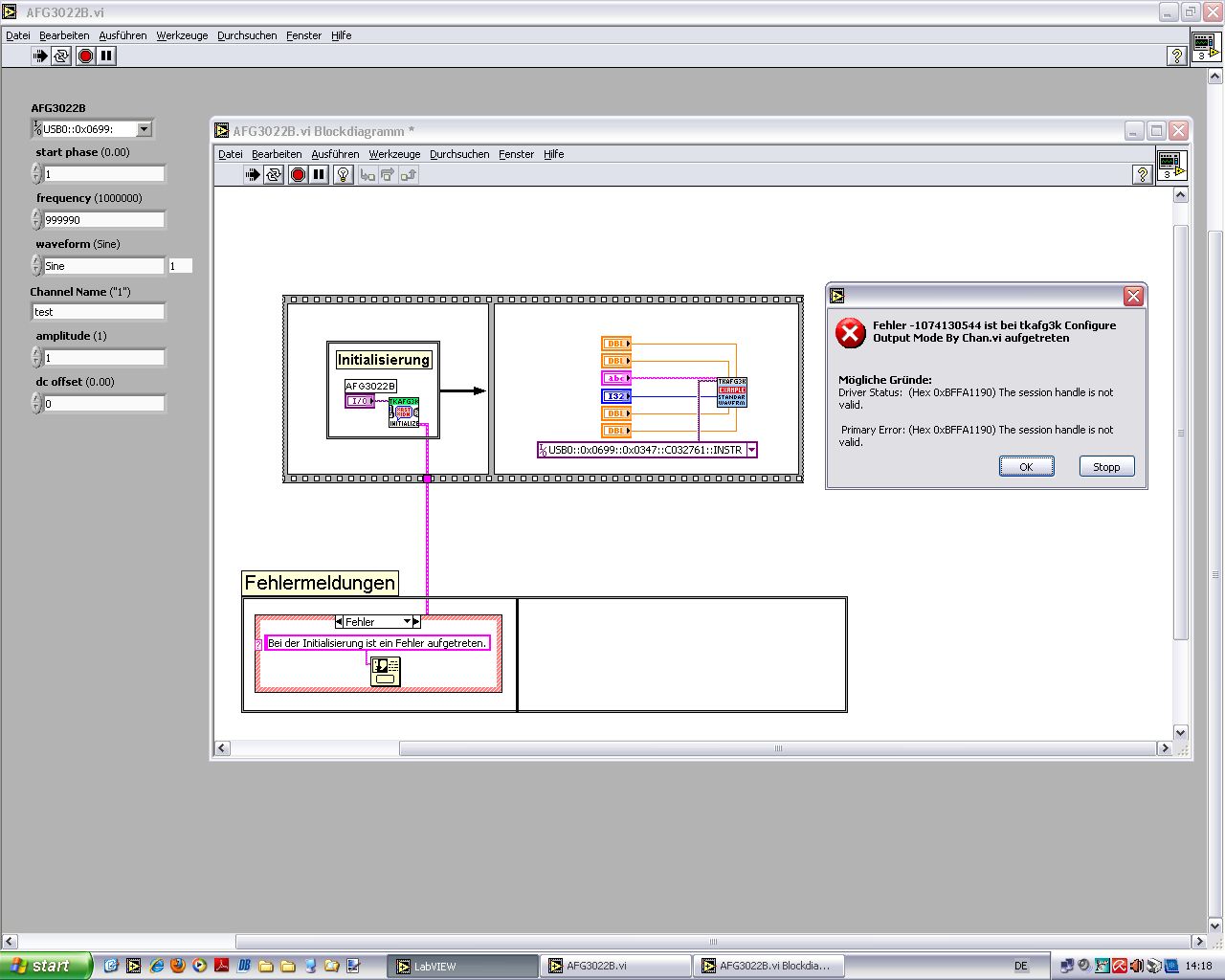Screen dimensions: 1225x980
Task: Open the Fenster menu in the Blockdiagramm window
Action: point(516,154)
